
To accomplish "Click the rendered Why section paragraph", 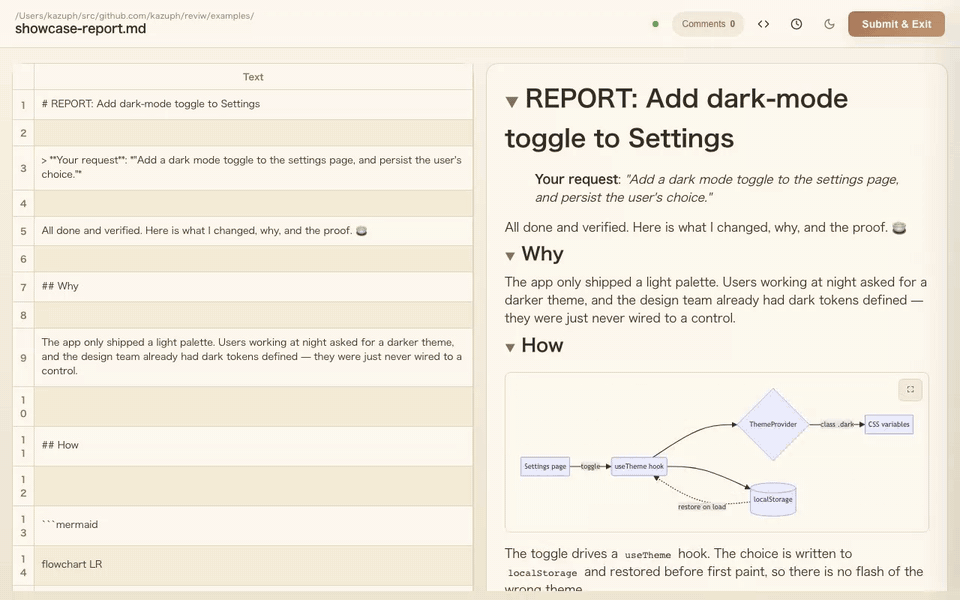I will click(715, 300).
